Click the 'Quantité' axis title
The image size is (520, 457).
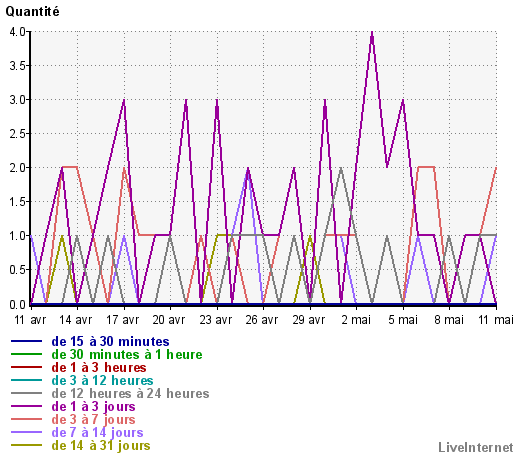[32, 12]
